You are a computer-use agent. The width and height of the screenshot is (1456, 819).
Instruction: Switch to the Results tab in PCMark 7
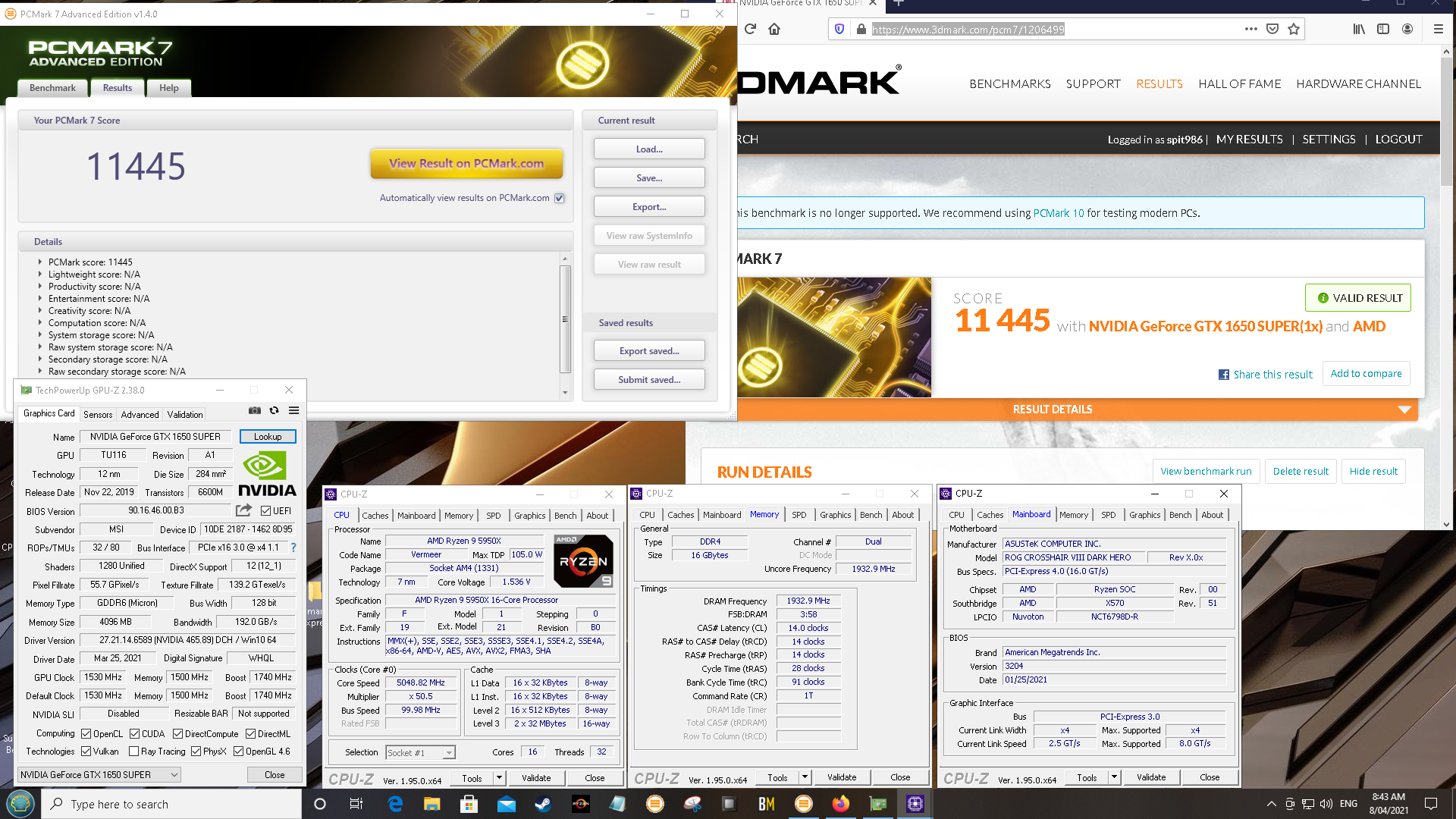tap(117, 88)
